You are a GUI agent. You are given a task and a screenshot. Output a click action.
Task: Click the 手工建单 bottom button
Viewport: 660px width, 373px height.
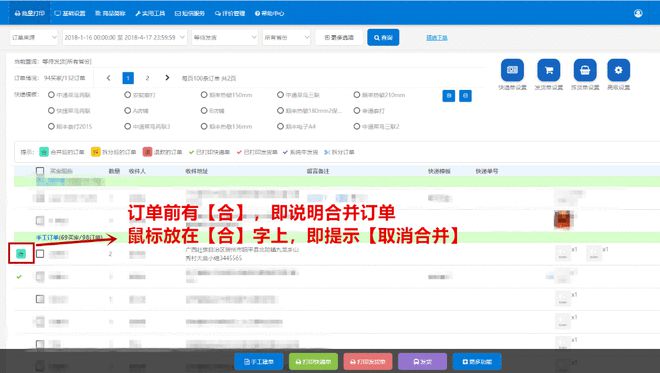(258, 362)
